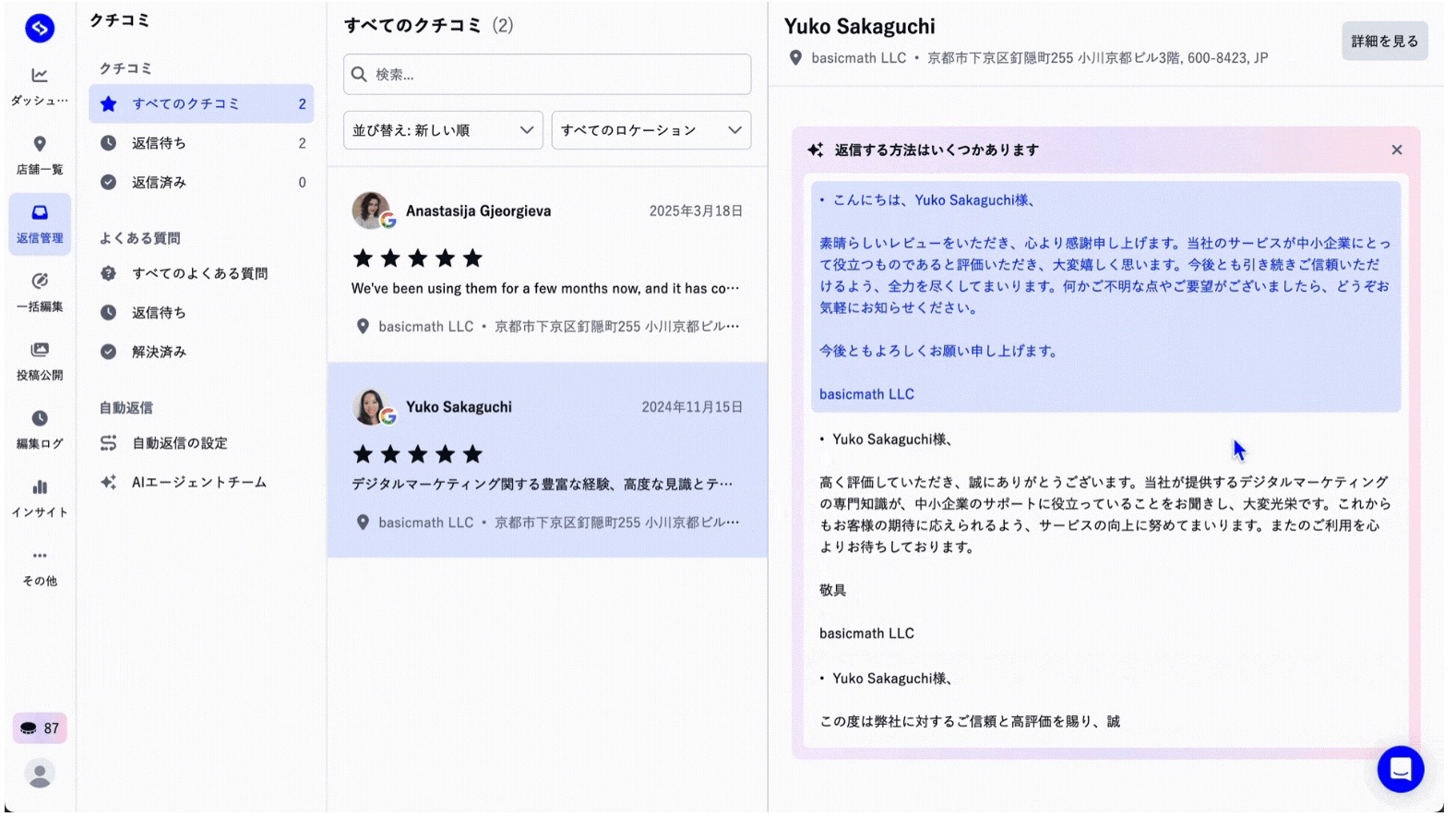Expand the すべてのロケーション dropdown
The image size is (1456, 829).
coord(650,130)
